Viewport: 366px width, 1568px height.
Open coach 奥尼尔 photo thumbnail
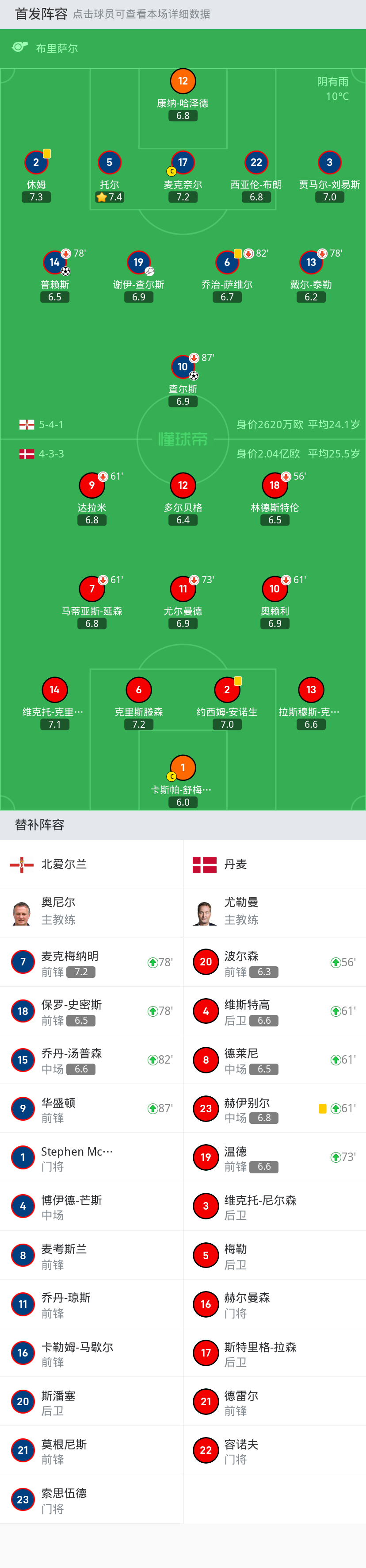(22, 913)
